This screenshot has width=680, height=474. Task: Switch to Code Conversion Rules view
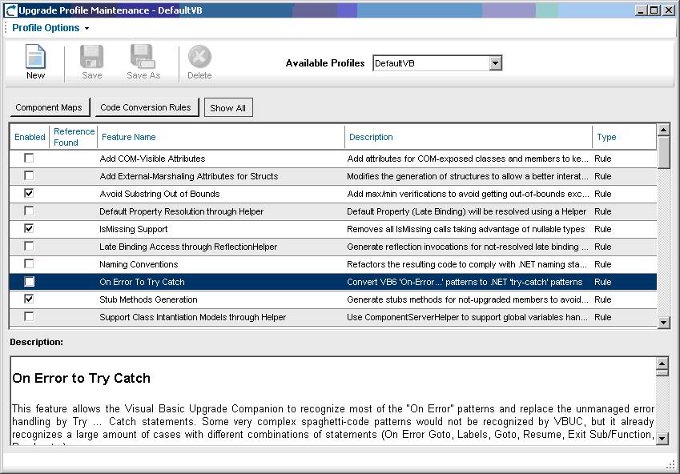coord(148,107)
